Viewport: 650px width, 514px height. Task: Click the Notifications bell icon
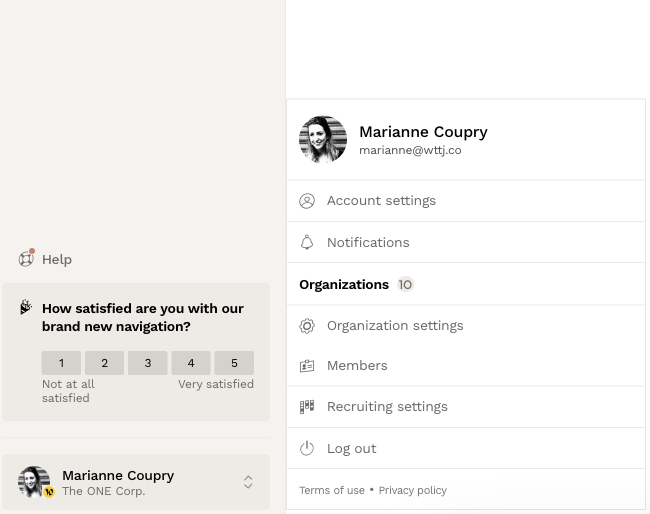click(307, 243)
